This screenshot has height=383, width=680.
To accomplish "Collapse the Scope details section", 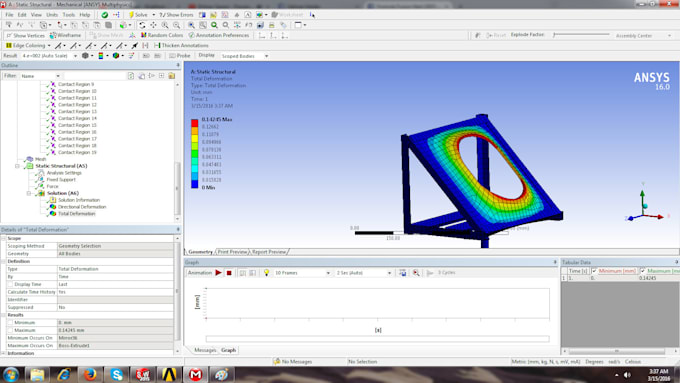I will [3, 239].
